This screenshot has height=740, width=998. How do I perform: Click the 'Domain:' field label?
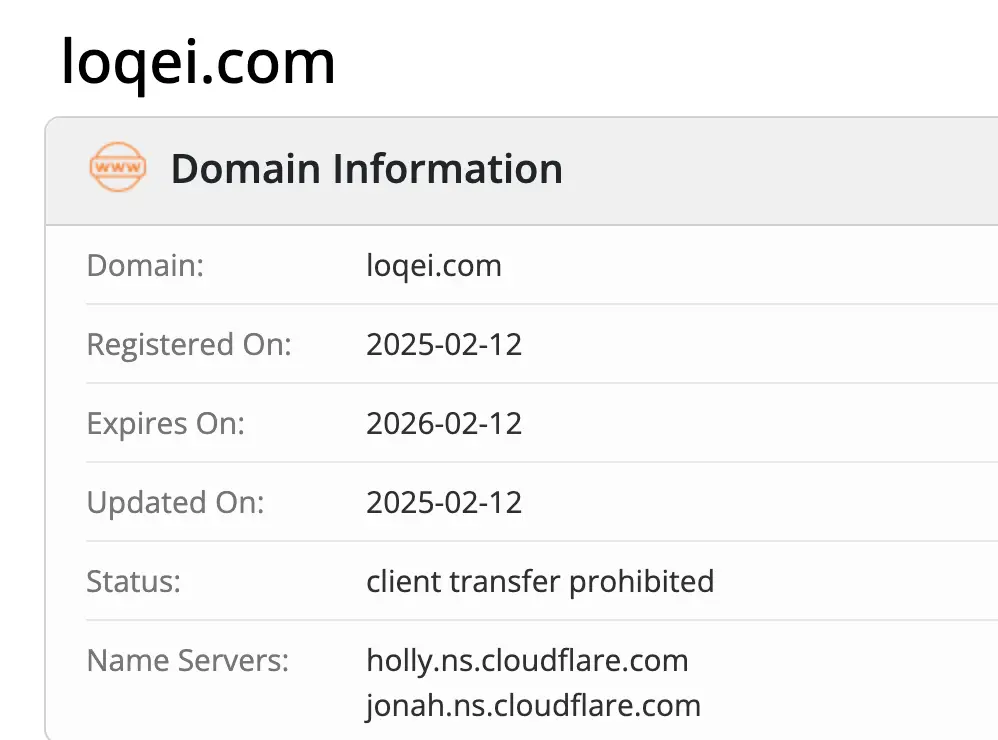tap(145, 266)
